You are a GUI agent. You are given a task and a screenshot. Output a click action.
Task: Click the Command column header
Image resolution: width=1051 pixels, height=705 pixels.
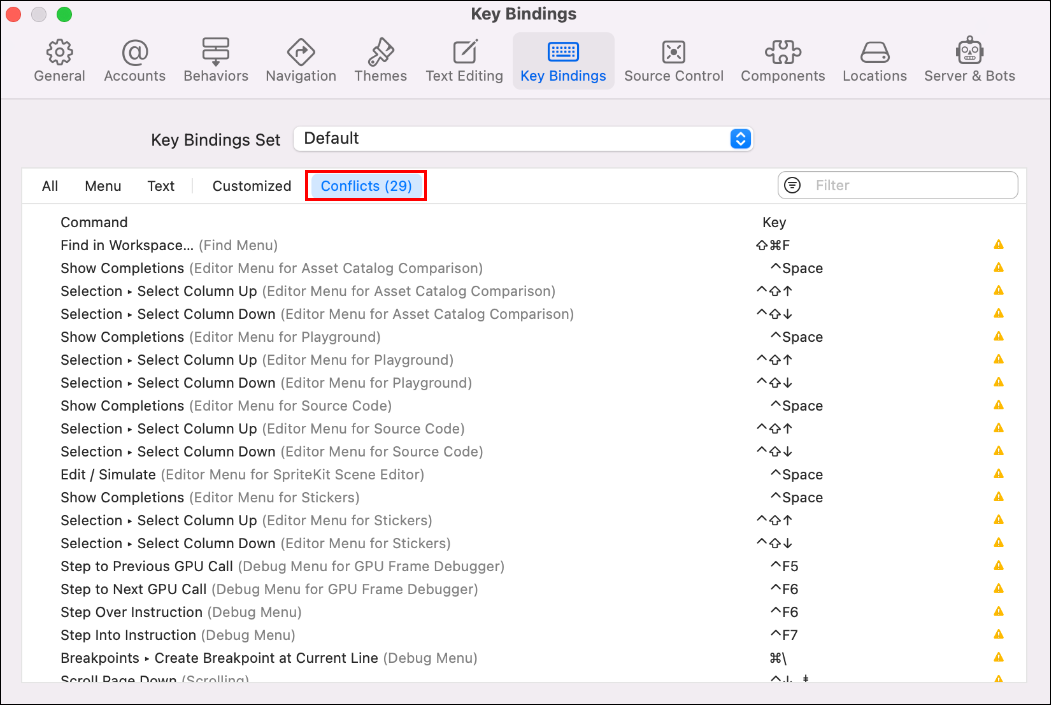[94, 222]
